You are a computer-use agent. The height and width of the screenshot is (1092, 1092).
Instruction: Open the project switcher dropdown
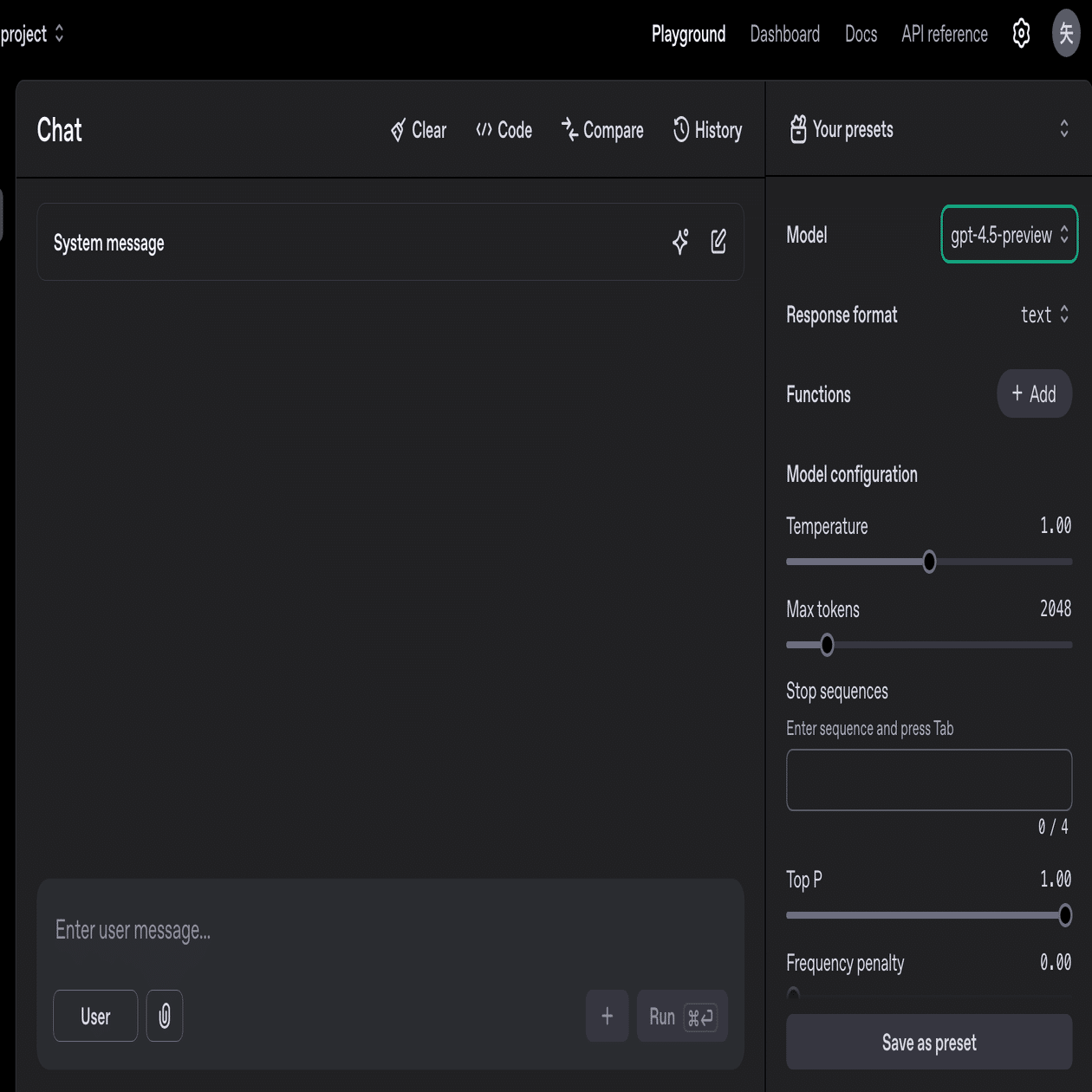tap(33, 34)
